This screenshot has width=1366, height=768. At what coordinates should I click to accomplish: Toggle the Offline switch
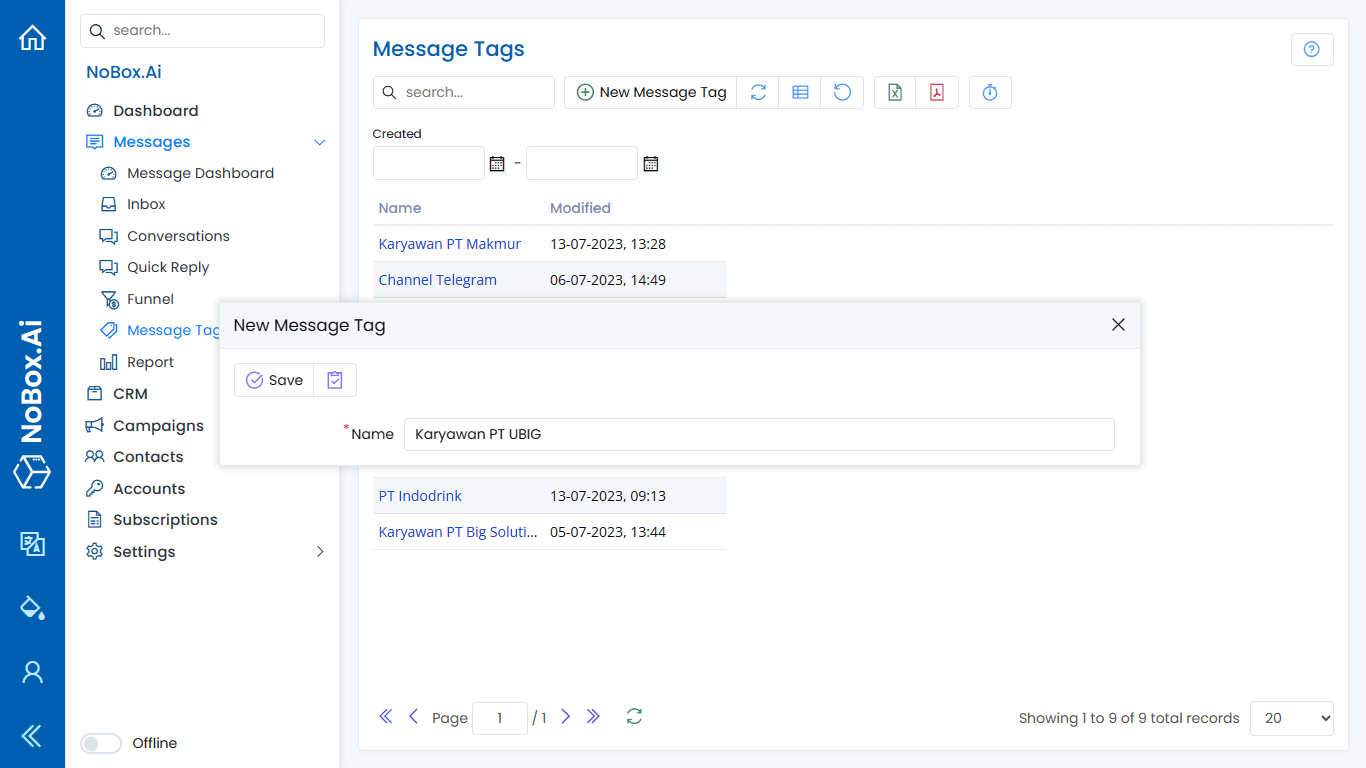pos(100,743)
